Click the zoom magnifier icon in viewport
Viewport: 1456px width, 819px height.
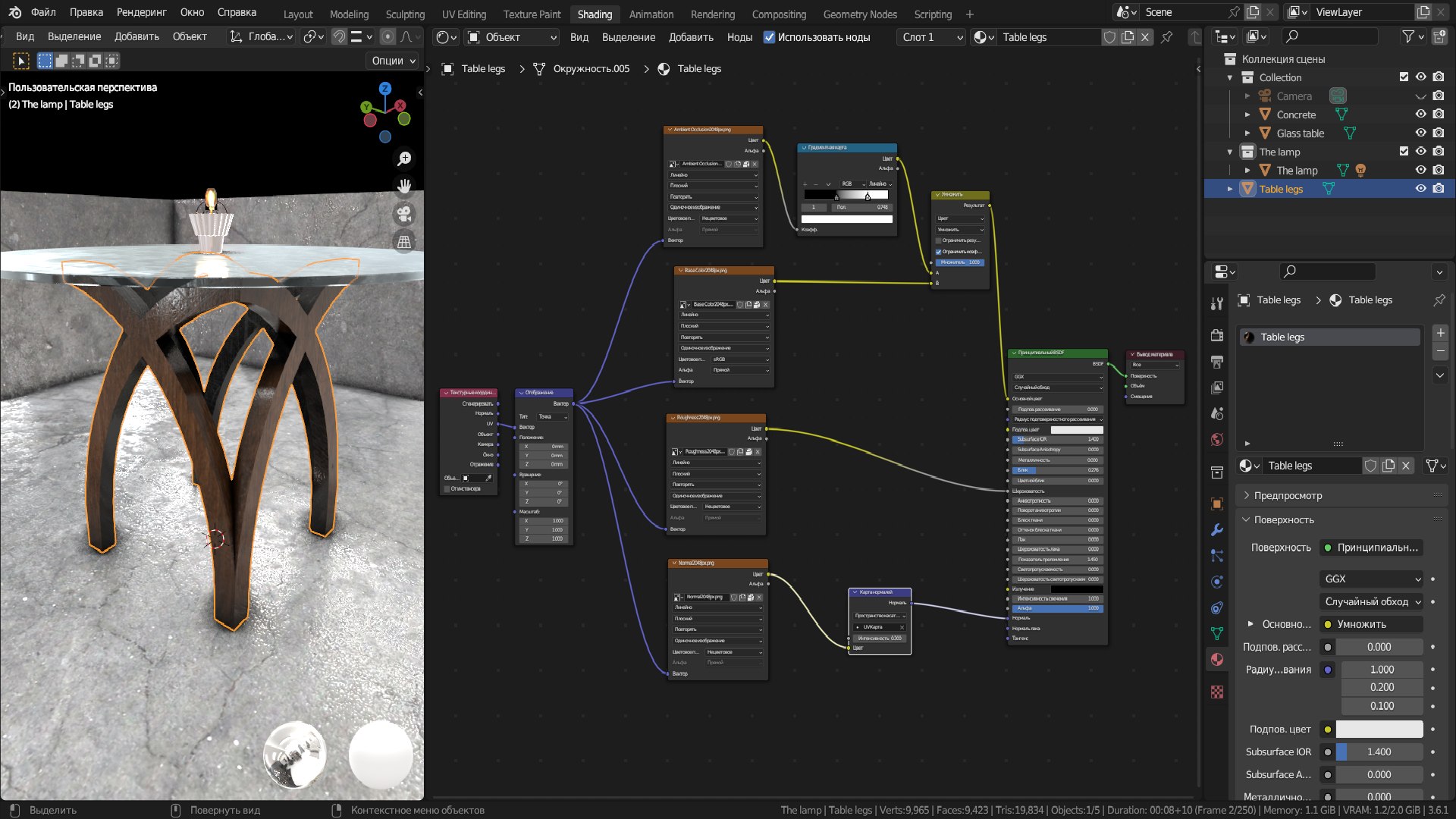(404, 158)
